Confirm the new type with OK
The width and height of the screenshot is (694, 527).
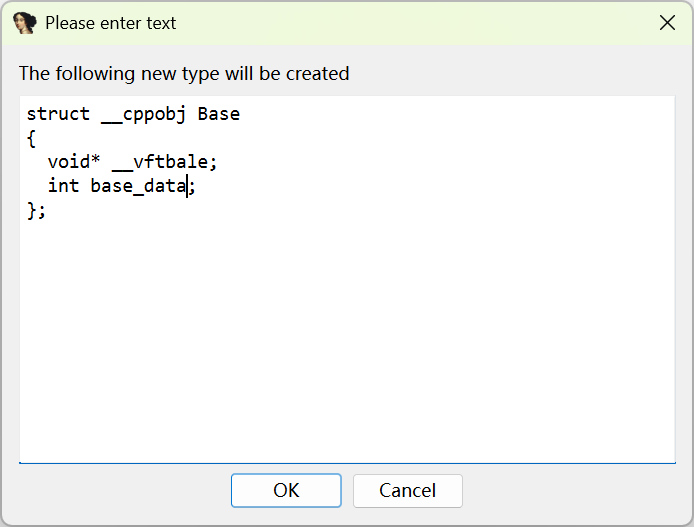pyautogui.click(x=286, y=490)
